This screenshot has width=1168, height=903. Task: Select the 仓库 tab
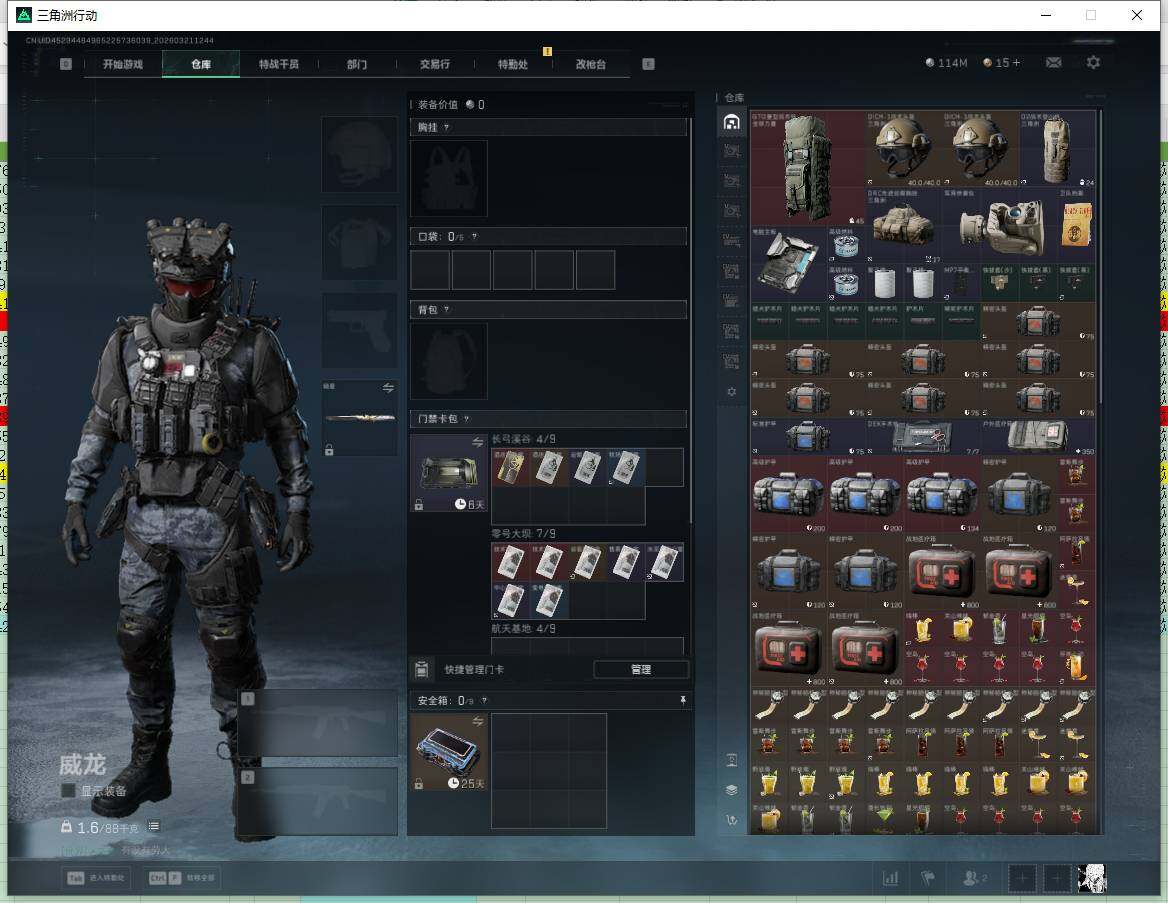pos(201,64)
